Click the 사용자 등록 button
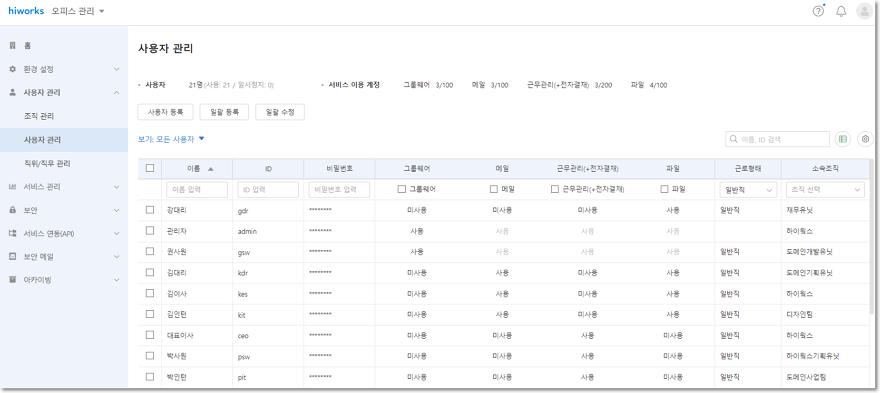880x393 pixels. pos(166,112)
